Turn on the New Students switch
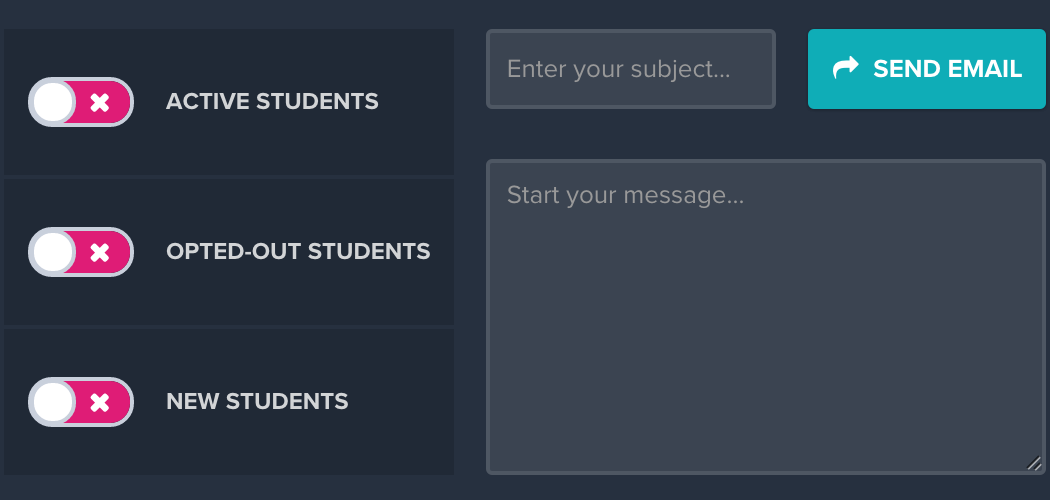1050x500 pixels. coord(80,402)
